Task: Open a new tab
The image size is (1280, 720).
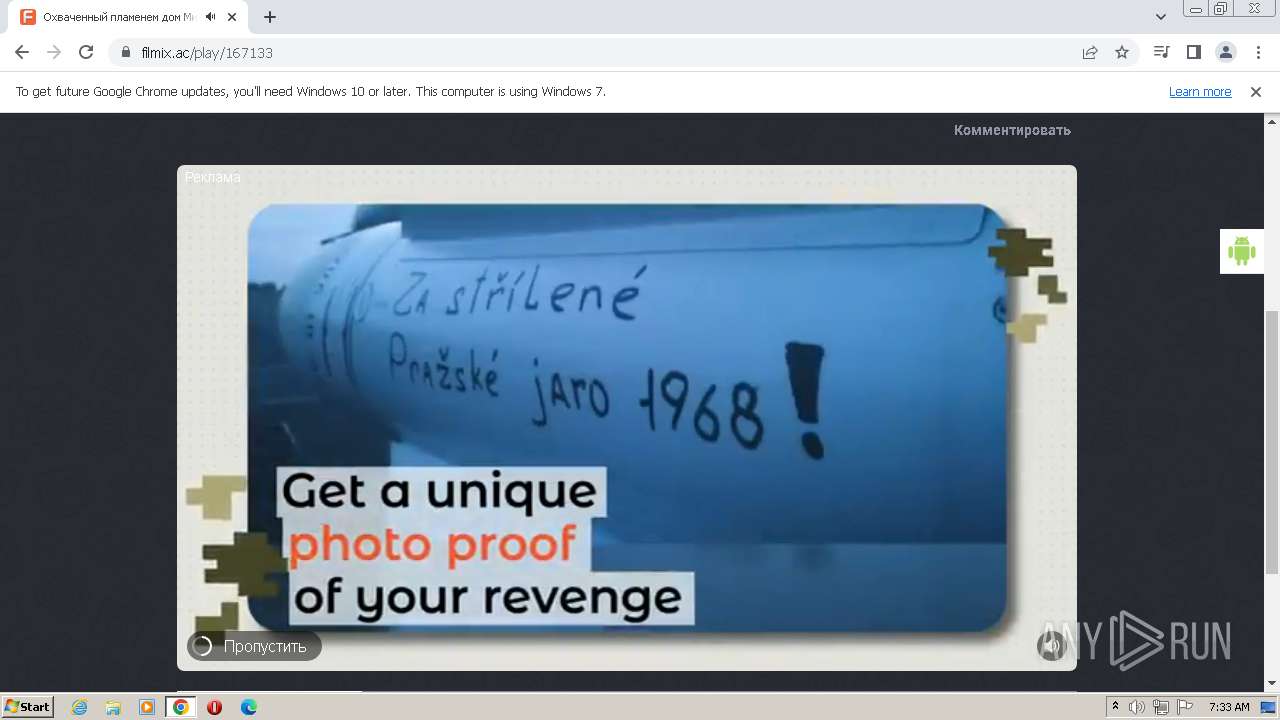Action: click(x=270, y=17)
